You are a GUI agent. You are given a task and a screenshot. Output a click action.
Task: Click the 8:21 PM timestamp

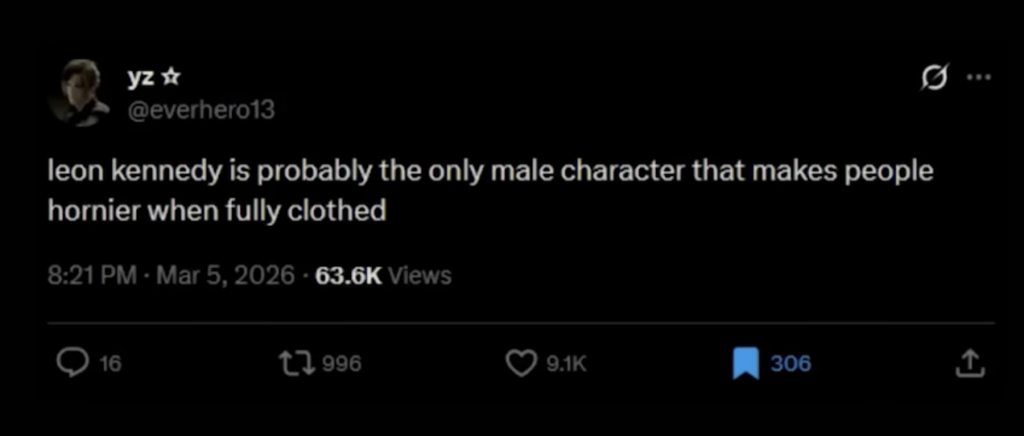tap(90, 275)
